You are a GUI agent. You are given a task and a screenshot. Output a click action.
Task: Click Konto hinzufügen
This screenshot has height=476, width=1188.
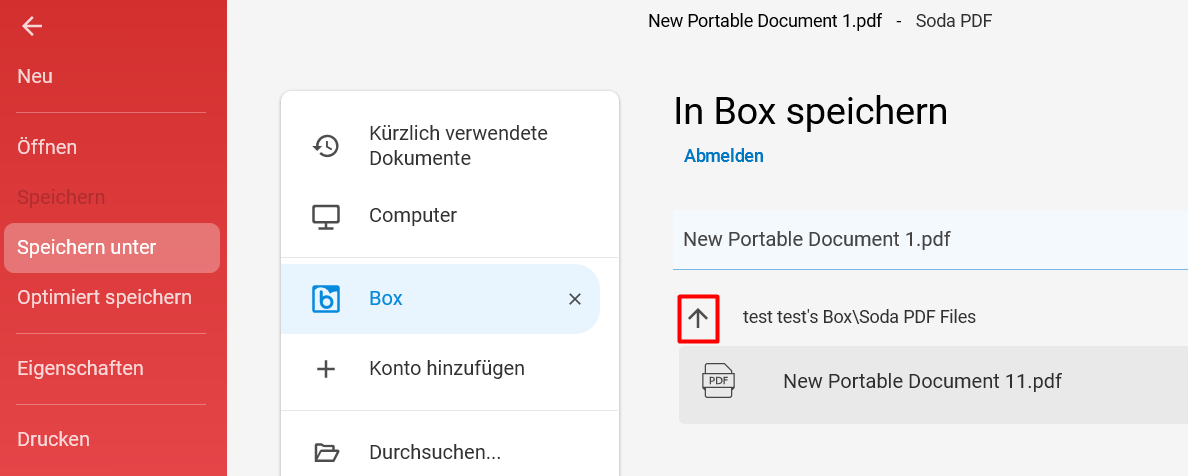click(447, 368)
